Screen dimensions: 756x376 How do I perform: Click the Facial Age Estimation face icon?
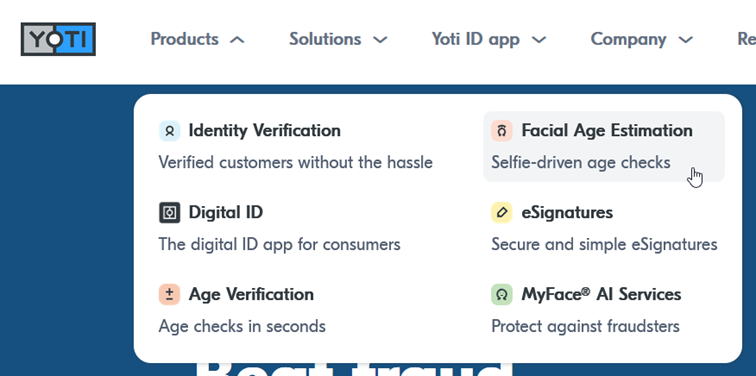501,131
